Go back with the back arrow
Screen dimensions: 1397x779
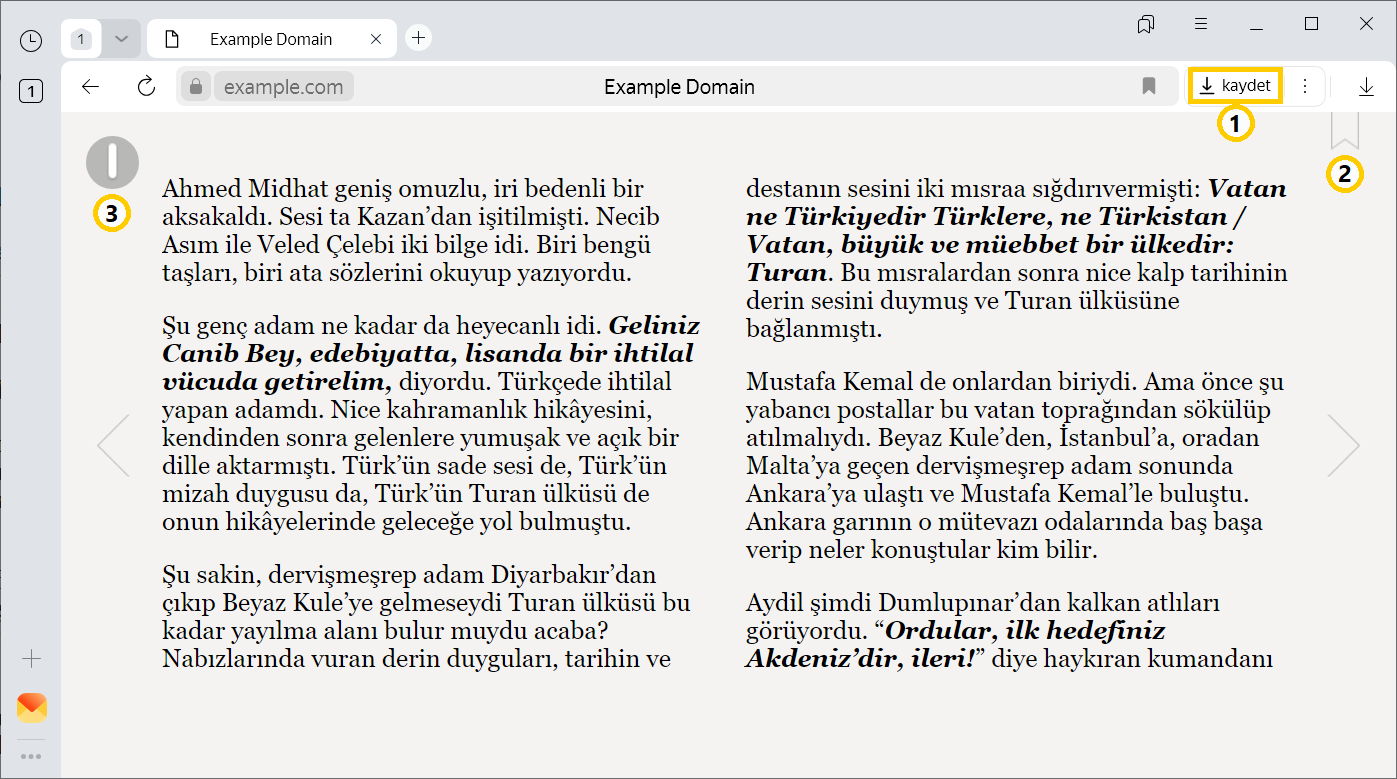click(90, 86)
